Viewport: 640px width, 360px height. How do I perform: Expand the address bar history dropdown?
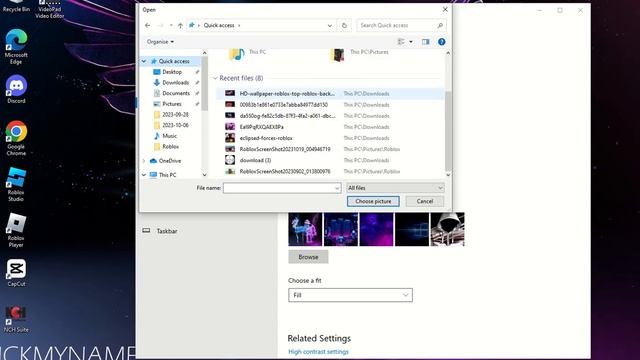pos(329,25)
